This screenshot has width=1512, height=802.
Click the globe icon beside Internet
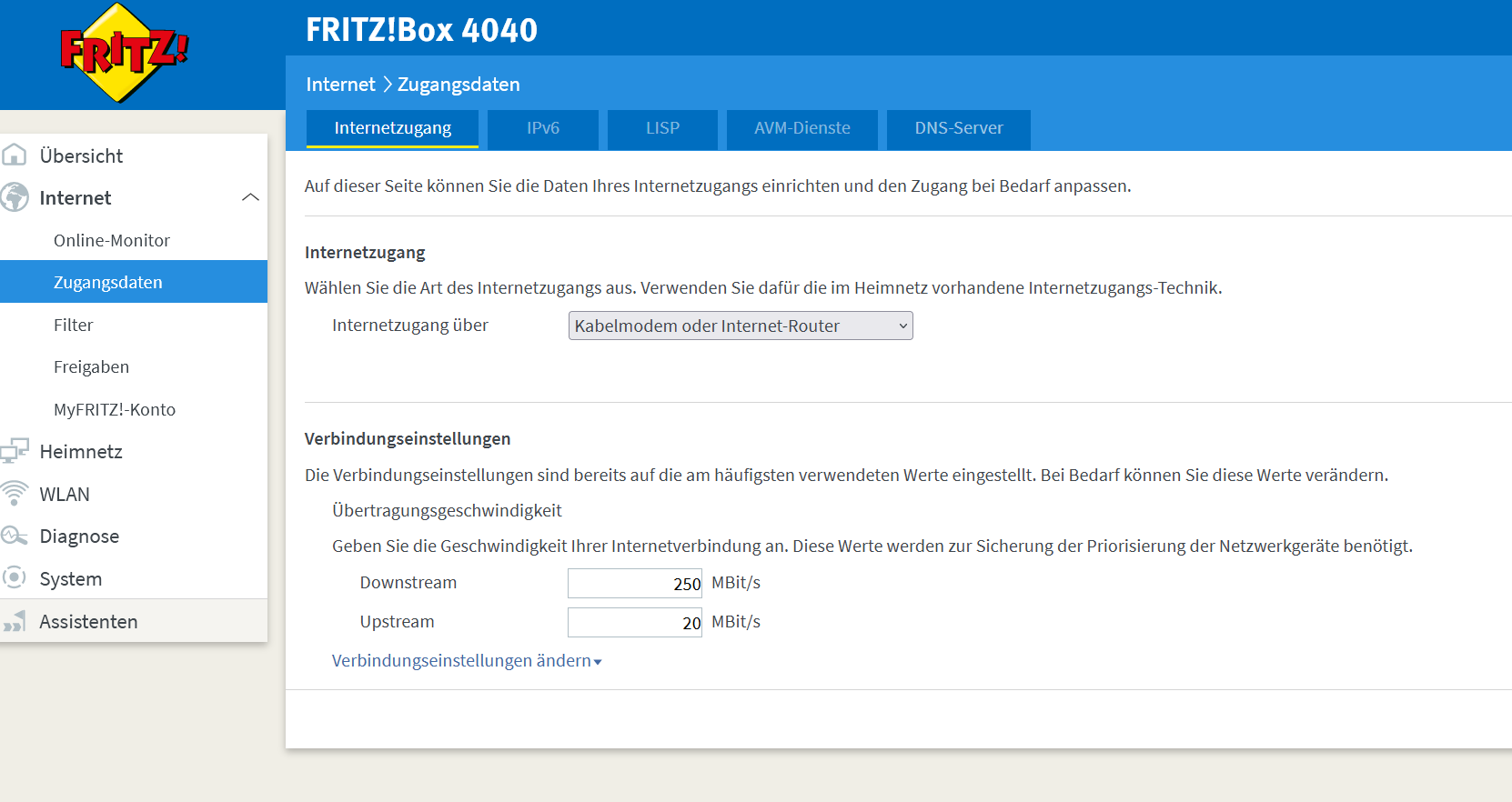click(14, 197)
